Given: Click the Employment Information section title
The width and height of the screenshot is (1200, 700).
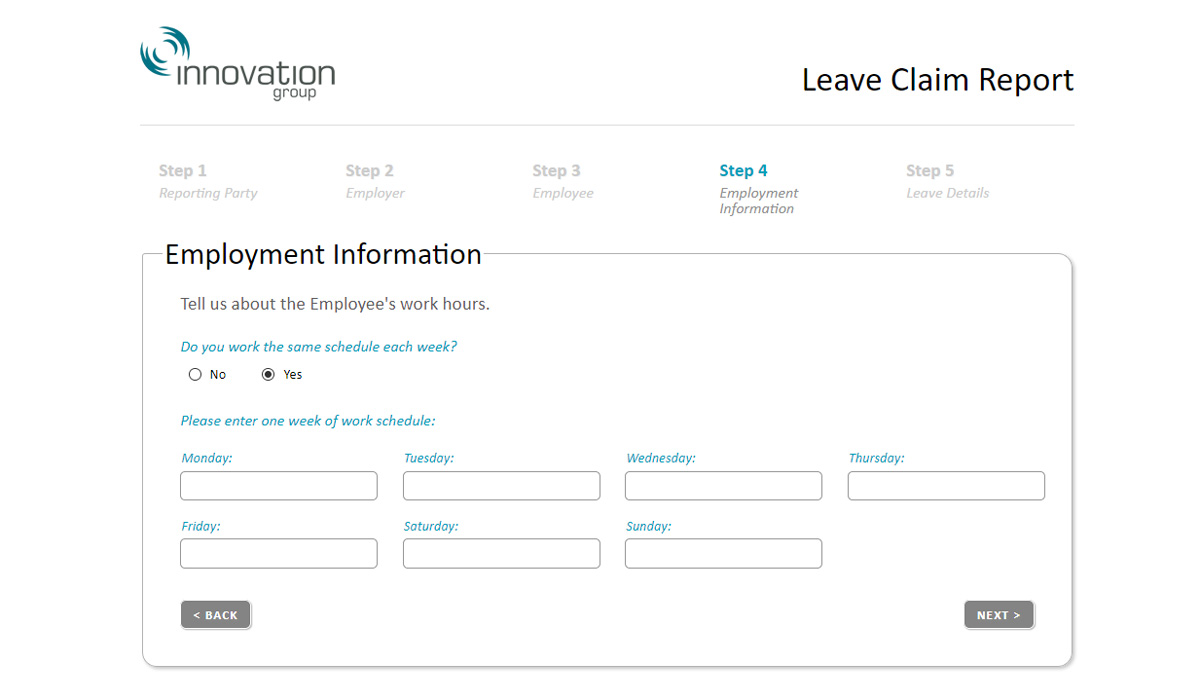Looking at the screenshot, I should click(323, 254).
